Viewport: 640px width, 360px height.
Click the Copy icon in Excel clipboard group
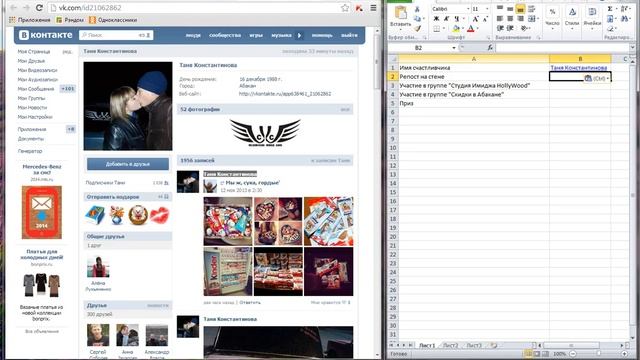click(x=417, y=19)
